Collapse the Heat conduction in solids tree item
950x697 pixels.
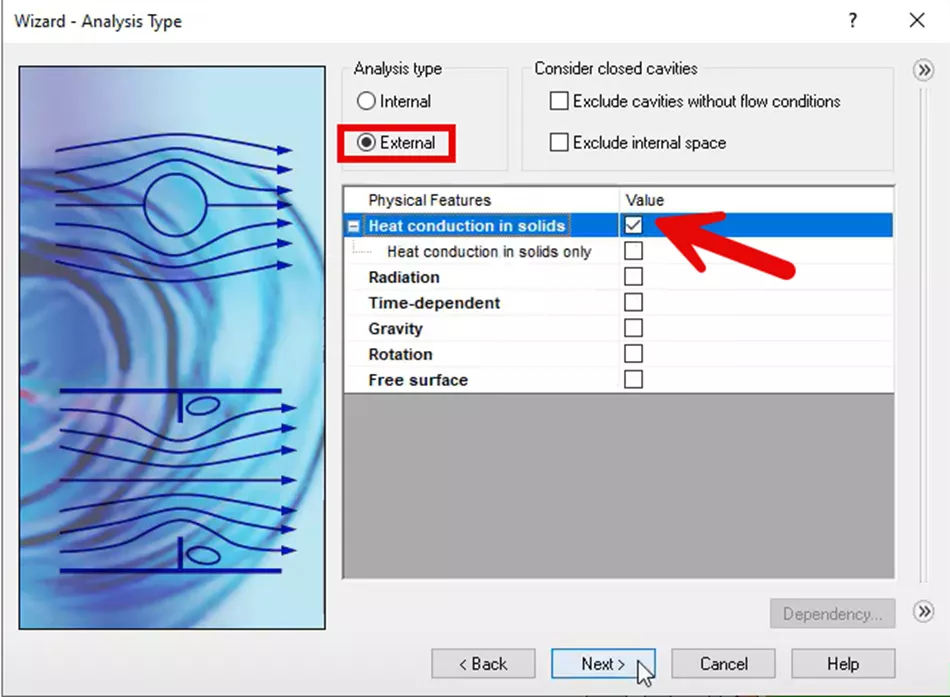[x=352, y=225]
